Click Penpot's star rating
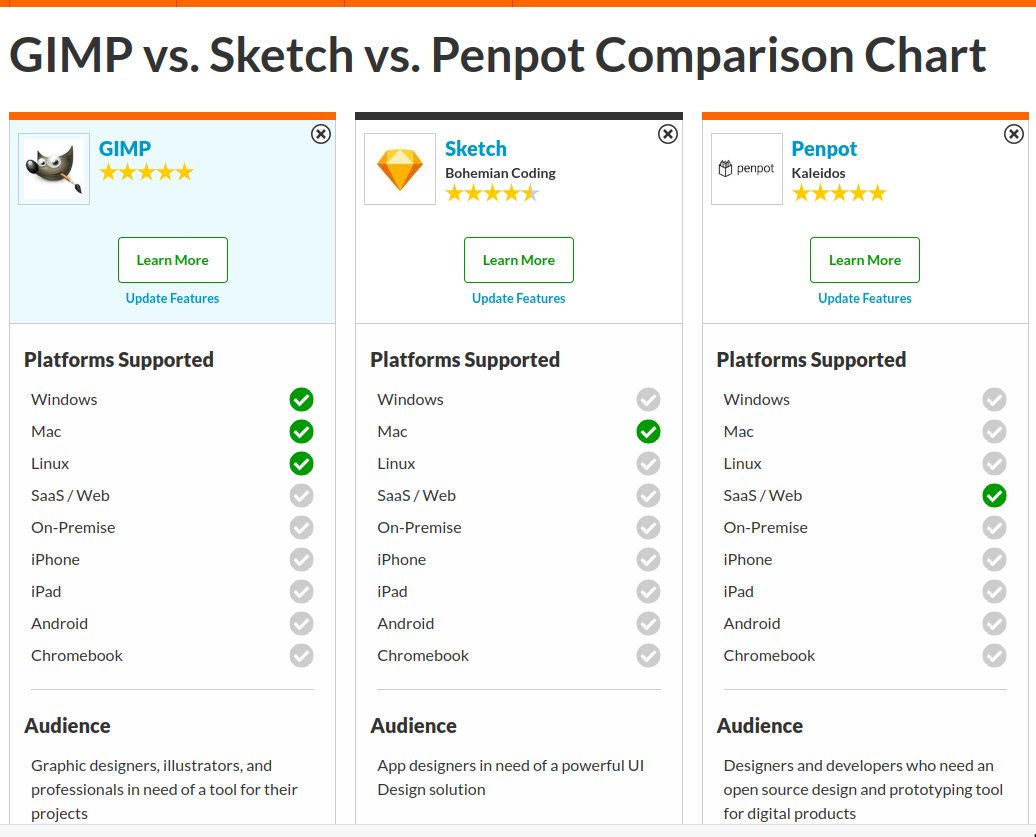The width and height of the screenshot is (1036, 837). (839, 193)
